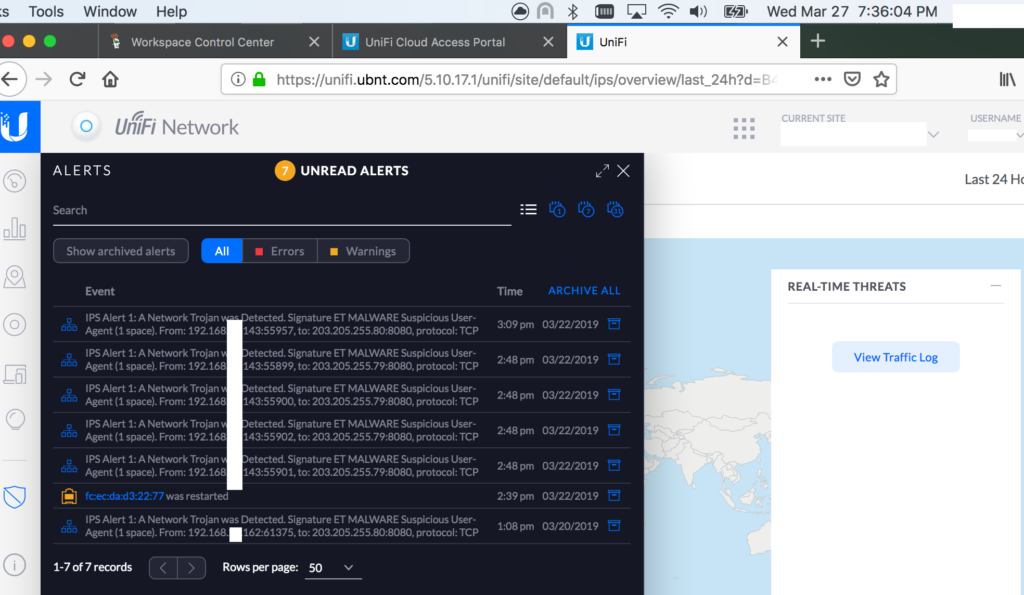Archive the alert from port 55902

[614, 430]
